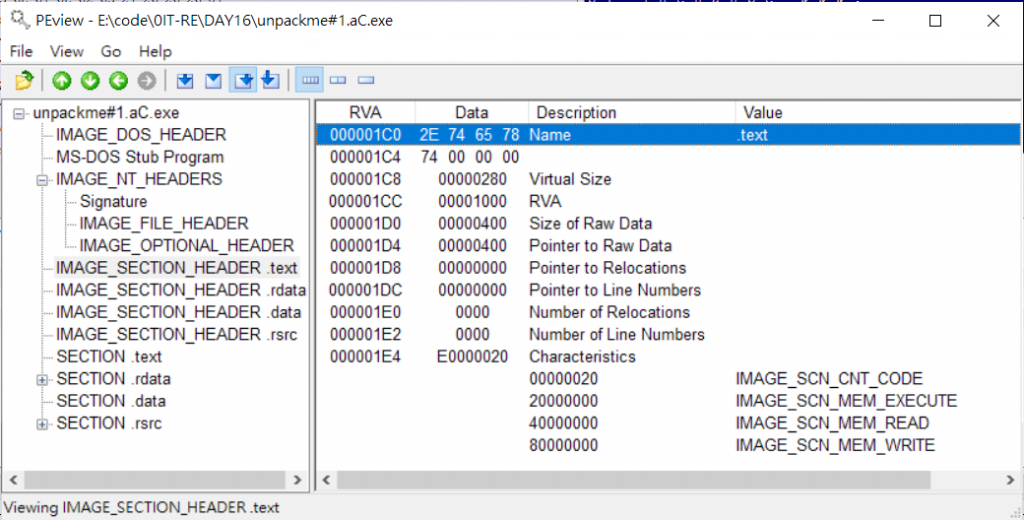Click the IMAGE_SCN_MEM_READ value

click(x=833, y=423)
